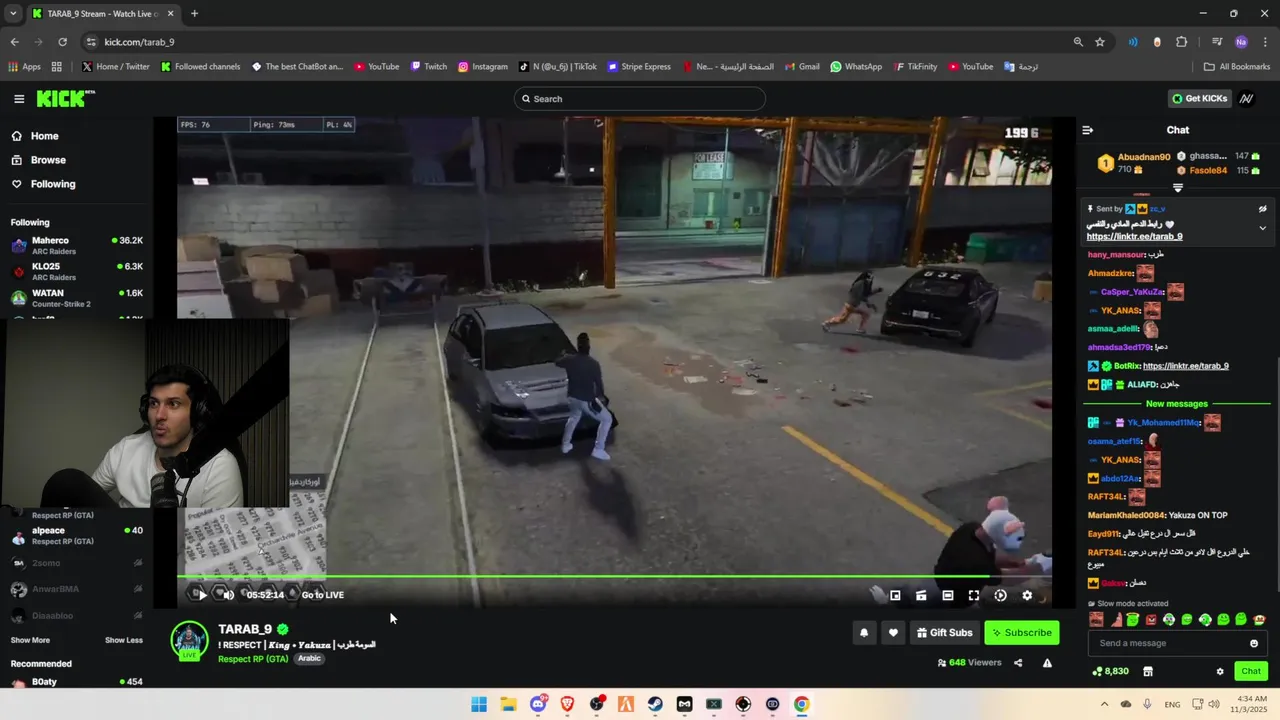The width and height of the screenshot is (1280, 720).
Task: Open the WATAN channel in Following
Action: point(76,298)
